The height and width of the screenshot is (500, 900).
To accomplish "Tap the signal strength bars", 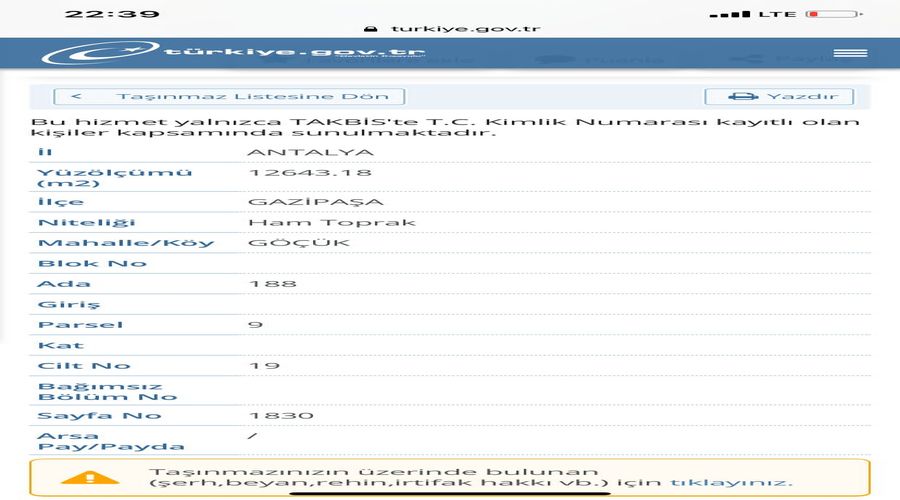I will click(728, 14).
